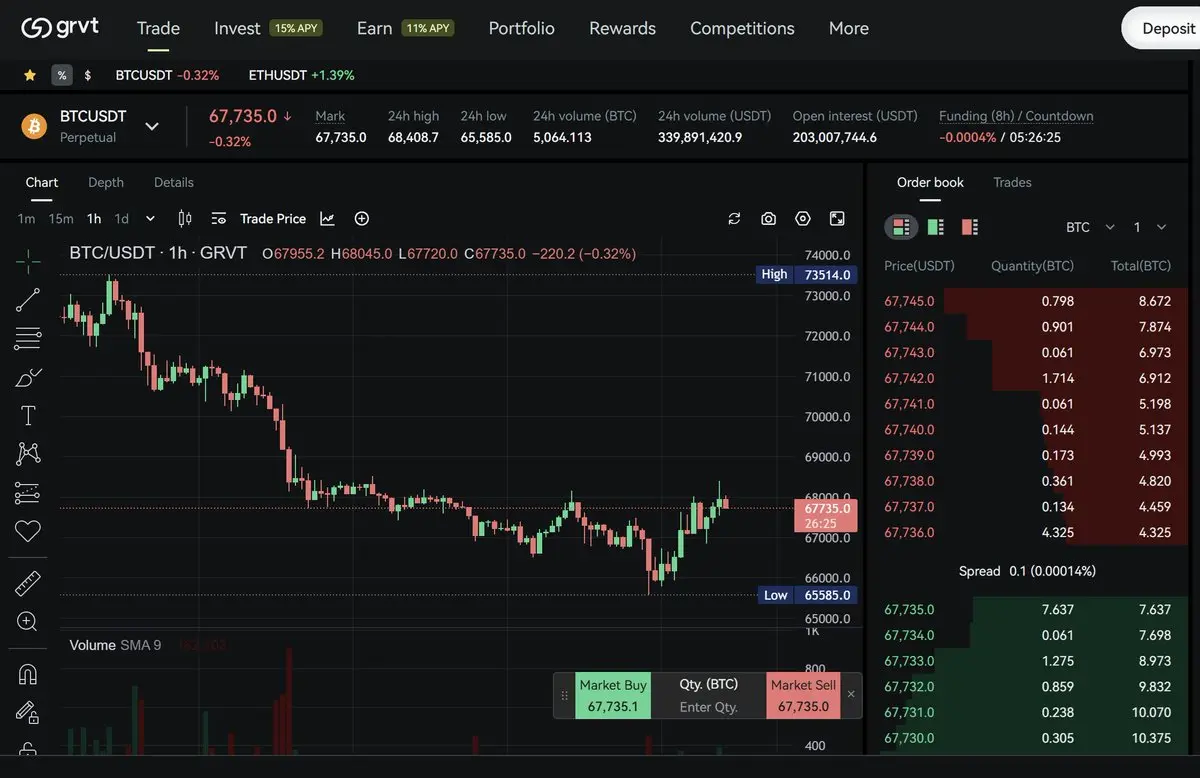Screen dimensions: 1200x778
Task: Switch to the Trades tab
Action: [1012, 182]
